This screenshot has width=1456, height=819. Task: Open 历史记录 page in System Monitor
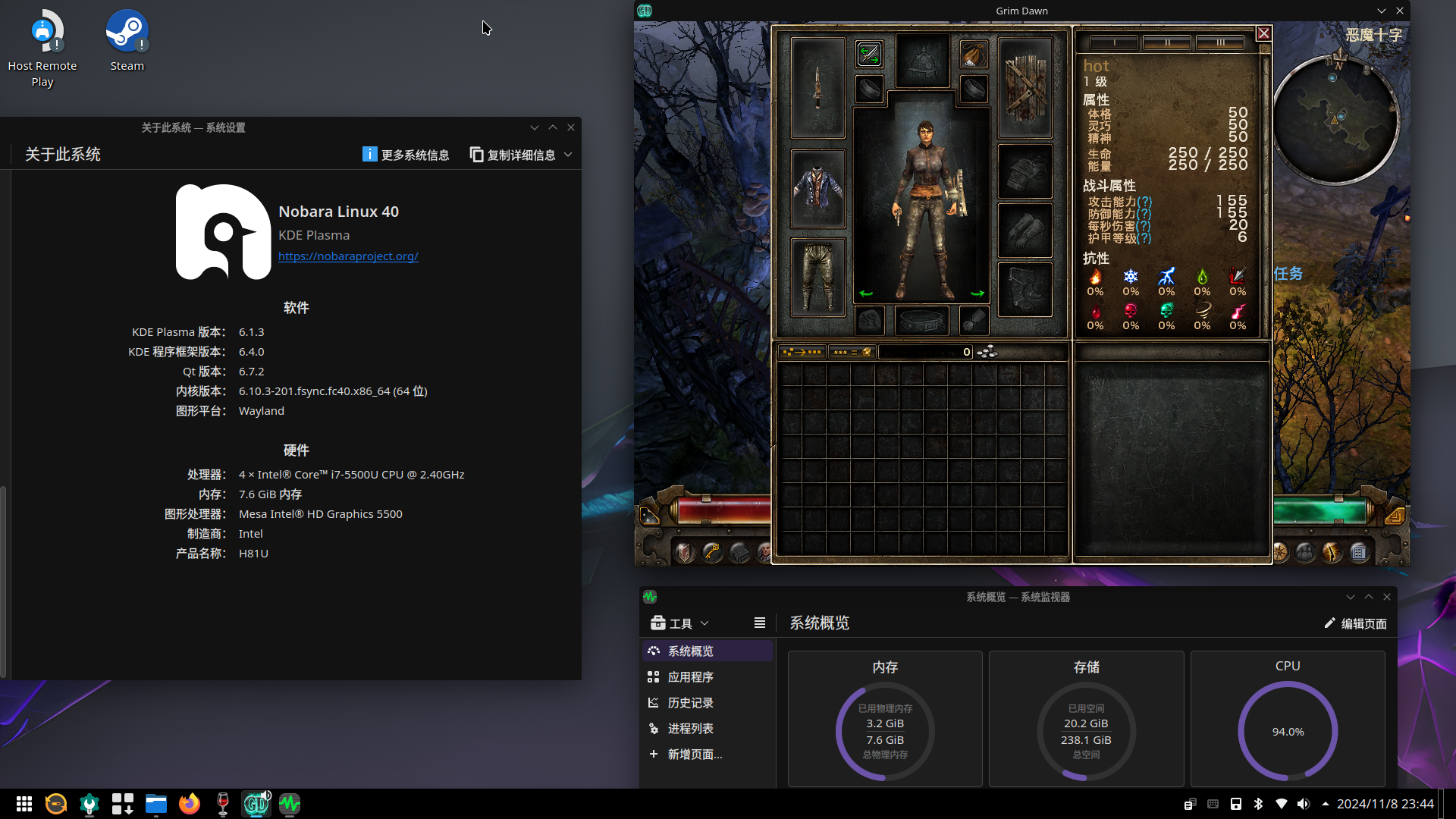(x=707, y=702)
